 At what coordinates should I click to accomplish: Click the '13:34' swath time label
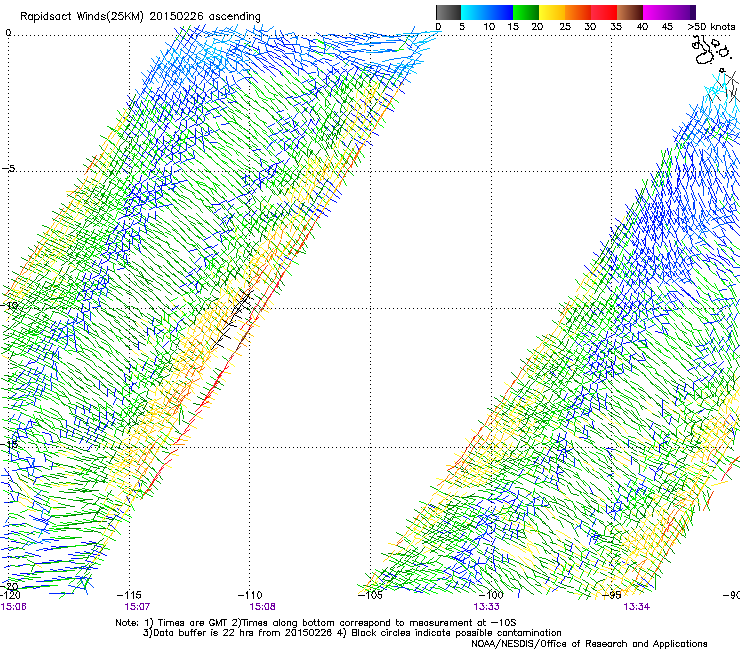pyautogui.click(x=636, y=607)
